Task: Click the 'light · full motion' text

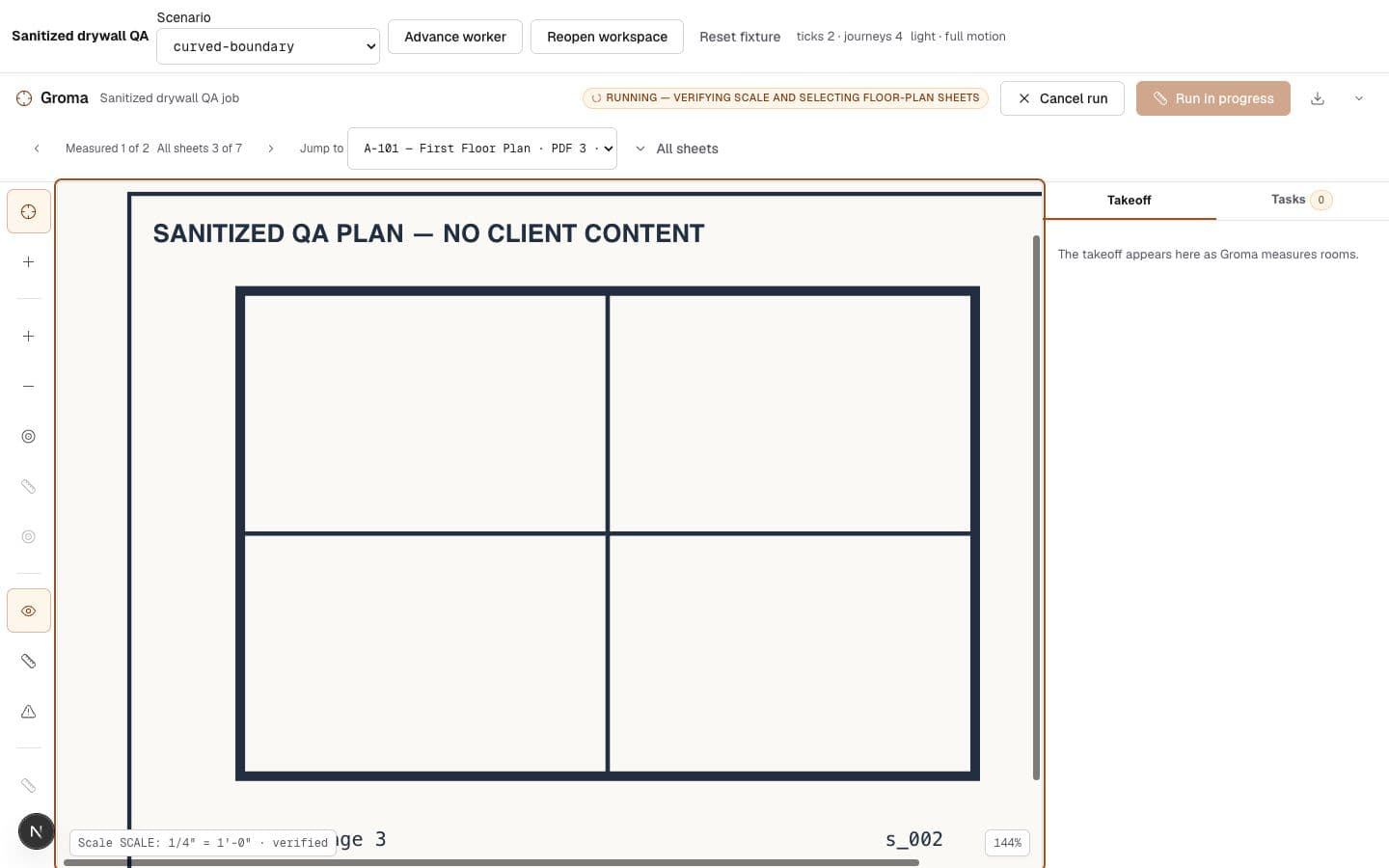Action: [x=958, y=37]
